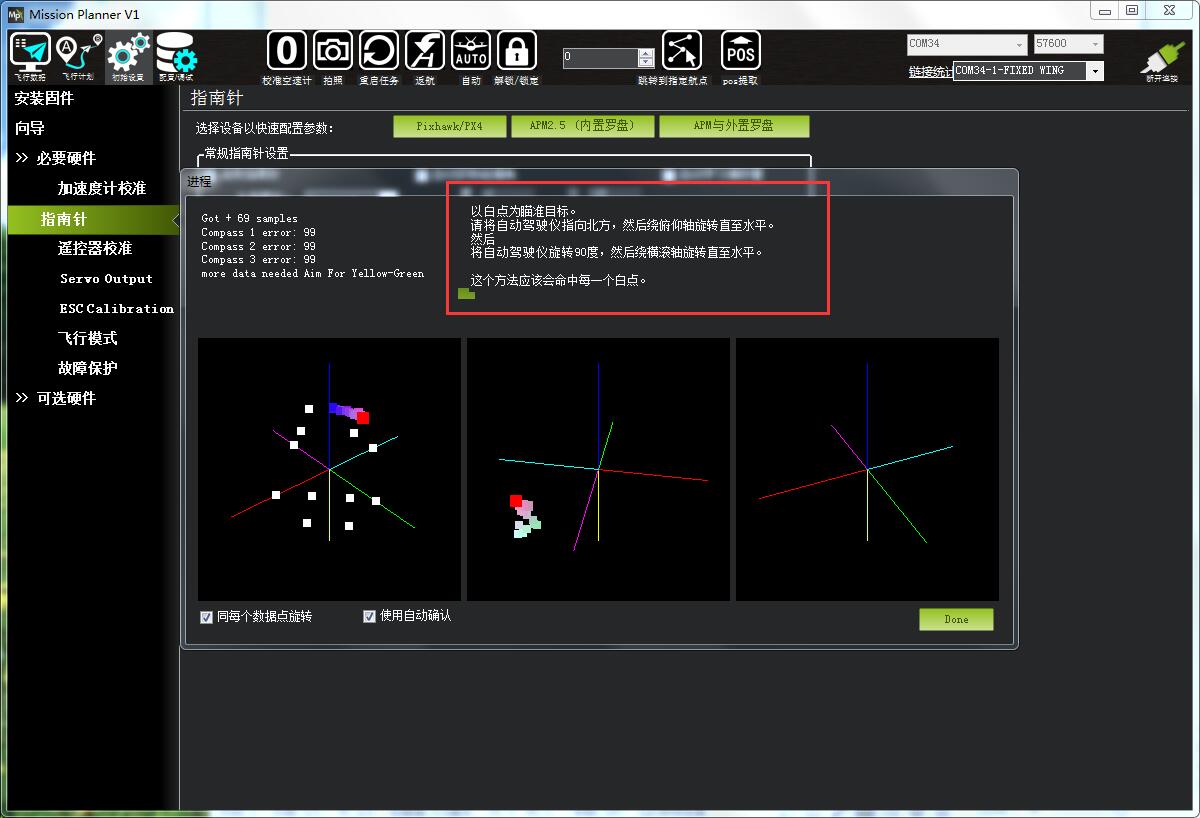The width and height of the screenshot is (1200, 818).
Task: Trigger 返航 return-to-launch via its icon
Action: tap(424, 50)
